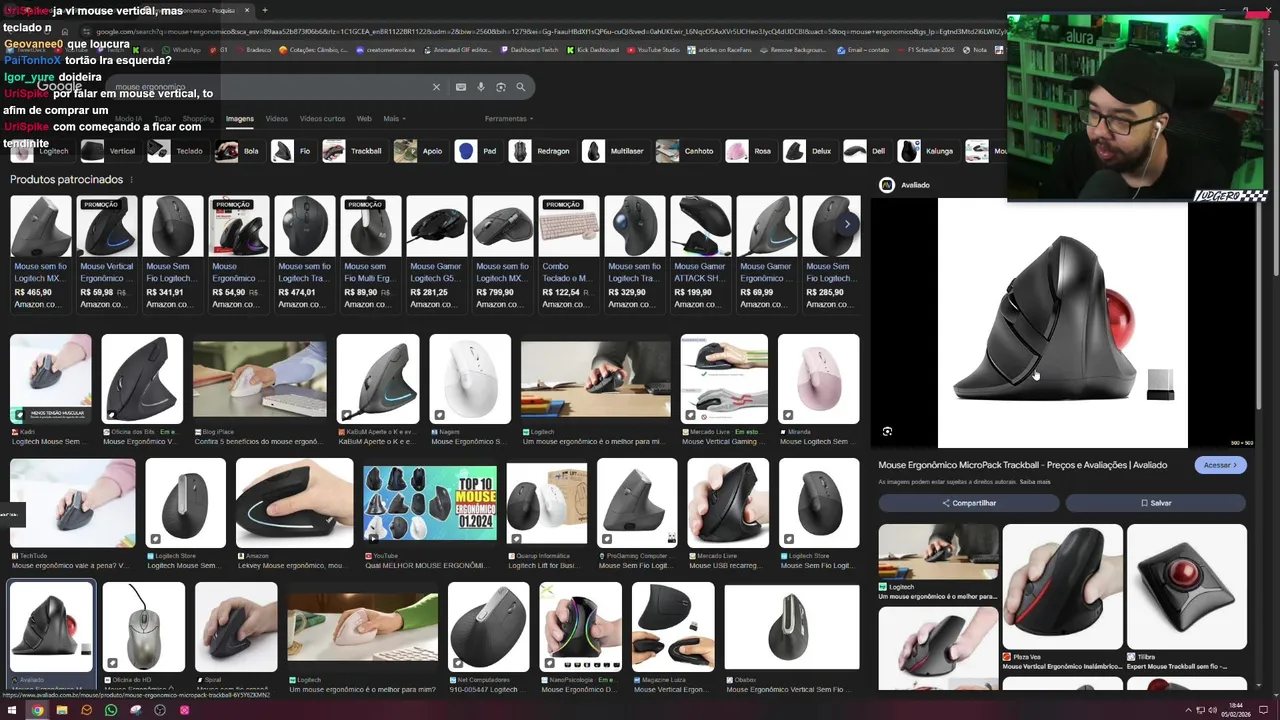Click the Acessar button
This screenshot has width=1280, height=720.
point(1221,465)
